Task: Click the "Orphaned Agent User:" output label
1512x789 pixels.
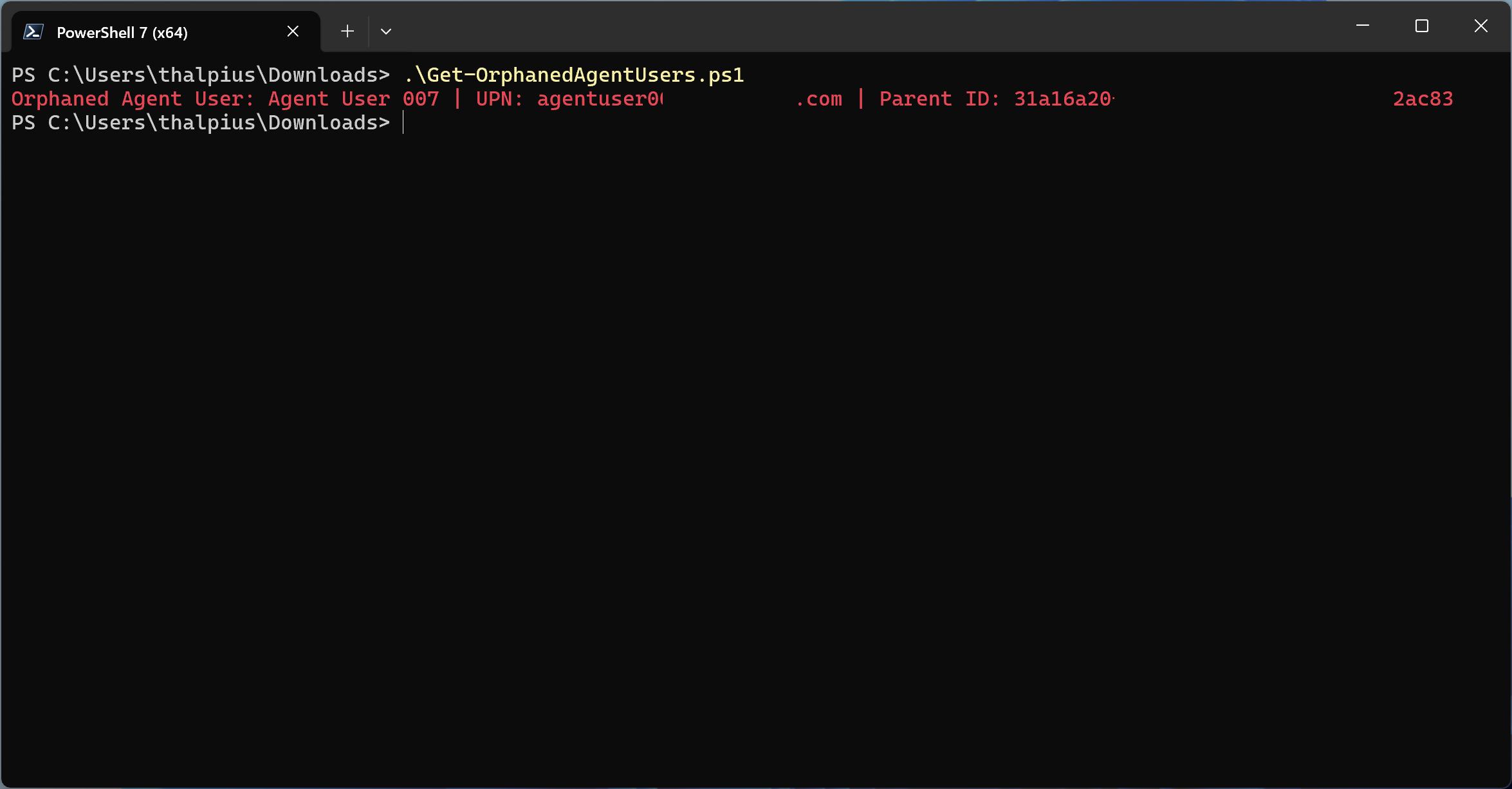Action: (133, 98)
